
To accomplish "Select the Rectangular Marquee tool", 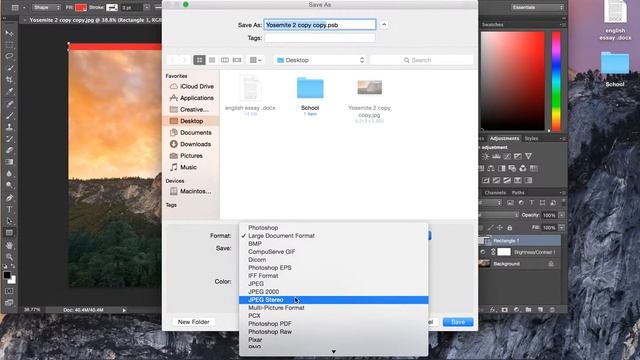I will click(x=9, y=44).
